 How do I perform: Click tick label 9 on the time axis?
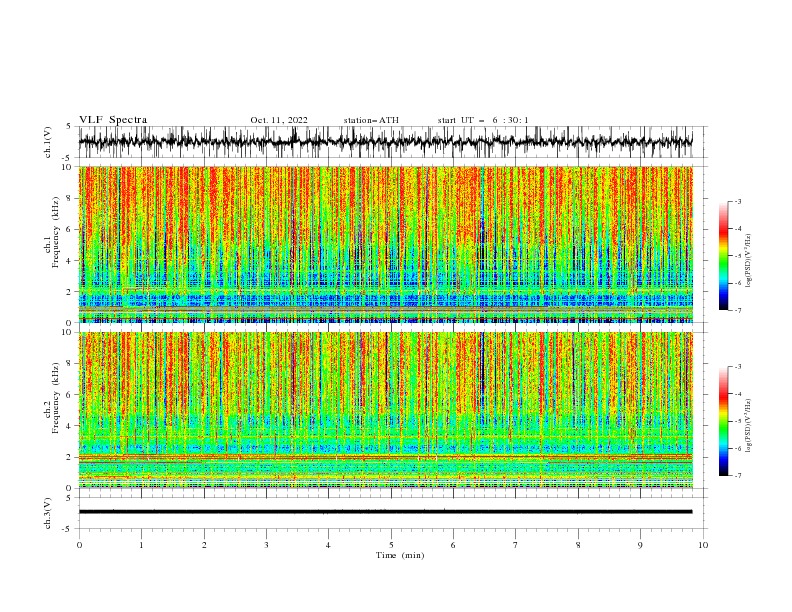coord(640,545)
